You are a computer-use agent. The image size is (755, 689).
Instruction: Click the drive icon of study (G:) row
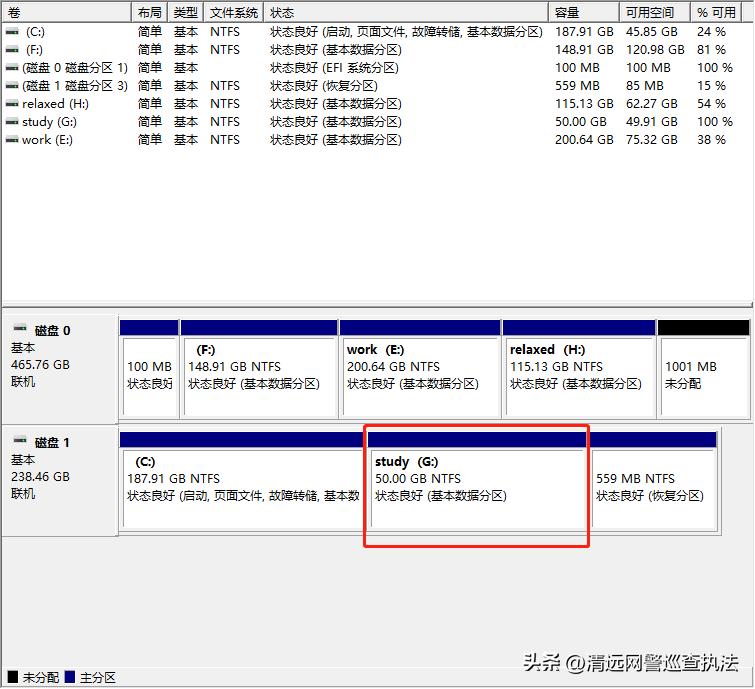[12, 122]
